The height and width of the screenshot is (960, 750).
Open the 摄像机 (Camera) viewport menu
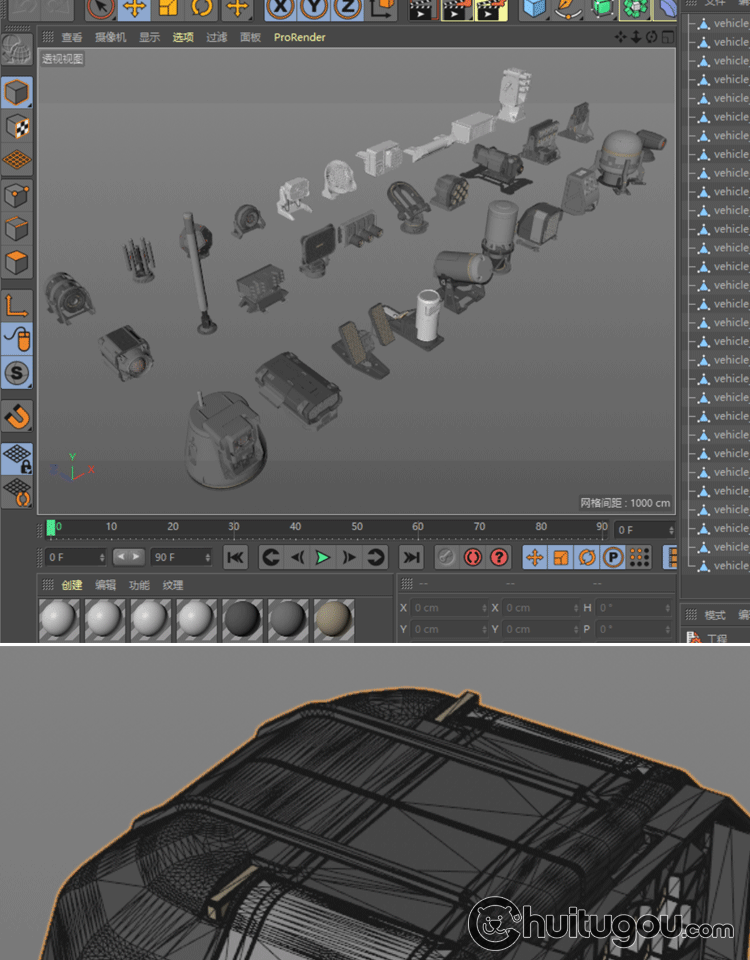pos(110,37)
